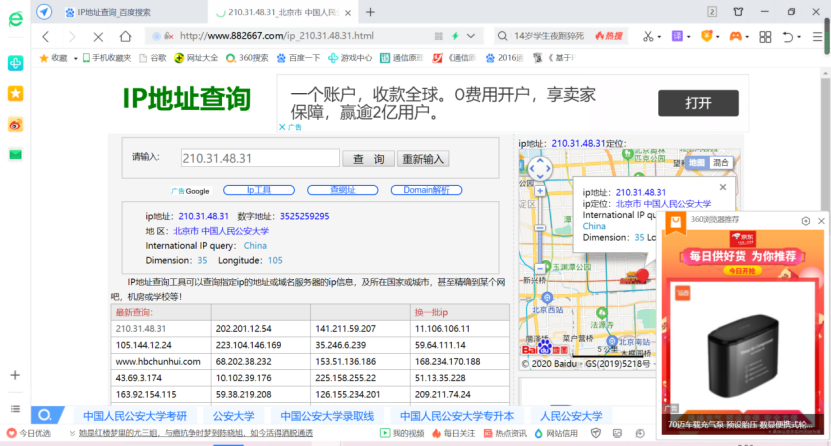Click the blue search magnifier at the bottom bar
831x446 pixels.
46,415
